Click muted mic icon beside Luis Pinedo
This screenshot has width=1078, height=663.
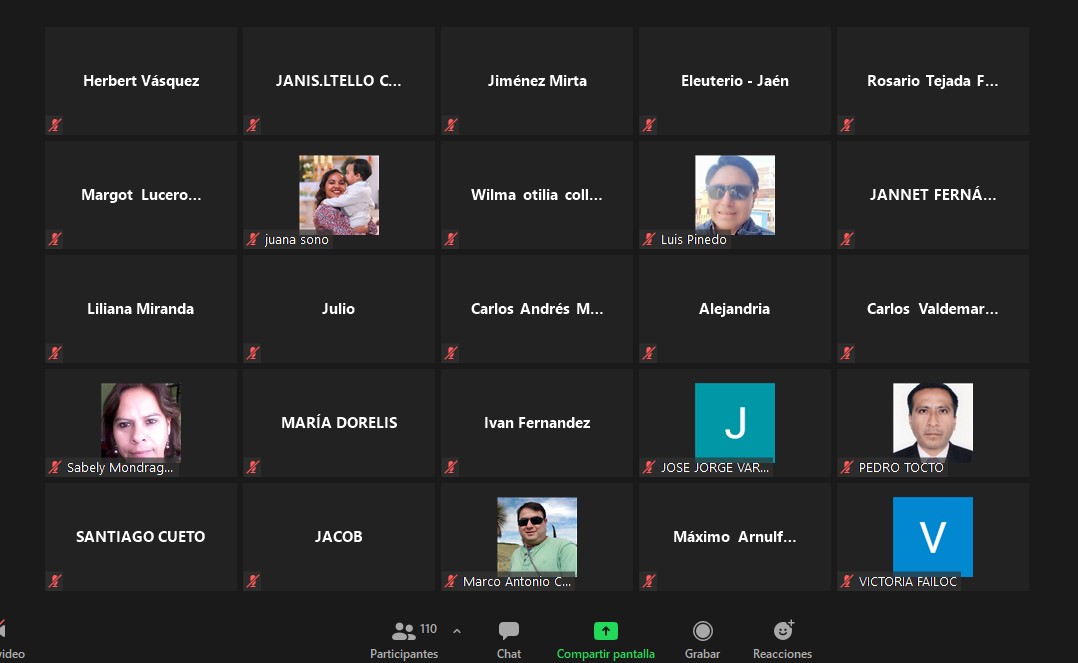650,239
